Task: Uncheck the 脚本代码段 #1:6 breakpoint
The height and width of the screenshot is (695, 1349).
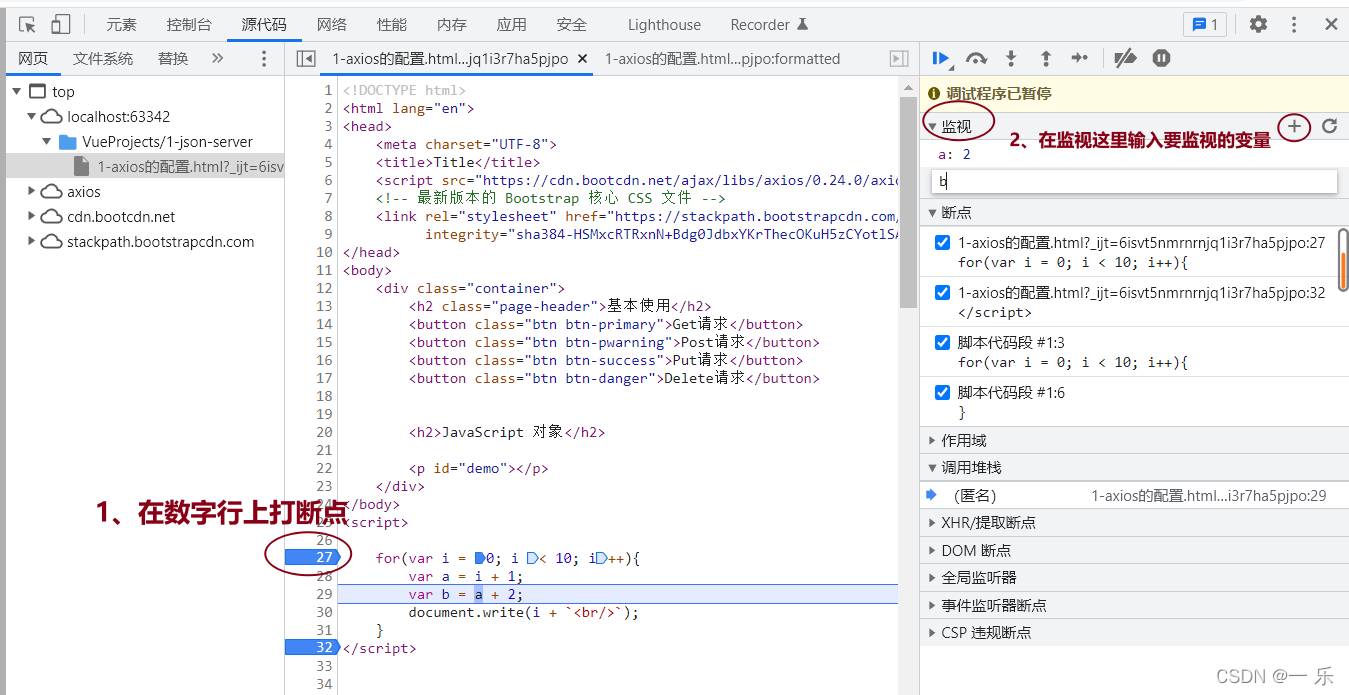Action: point(942,393)
